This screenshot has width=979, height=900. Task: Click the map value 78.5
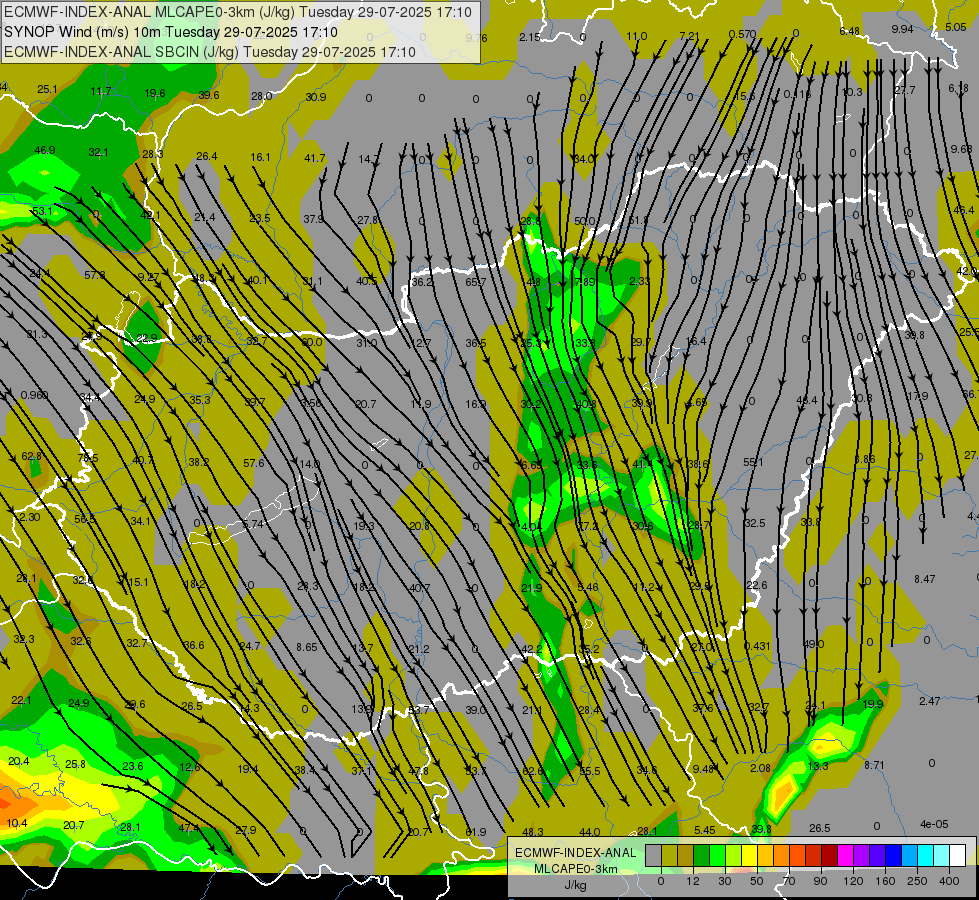(x=88, y=458)
